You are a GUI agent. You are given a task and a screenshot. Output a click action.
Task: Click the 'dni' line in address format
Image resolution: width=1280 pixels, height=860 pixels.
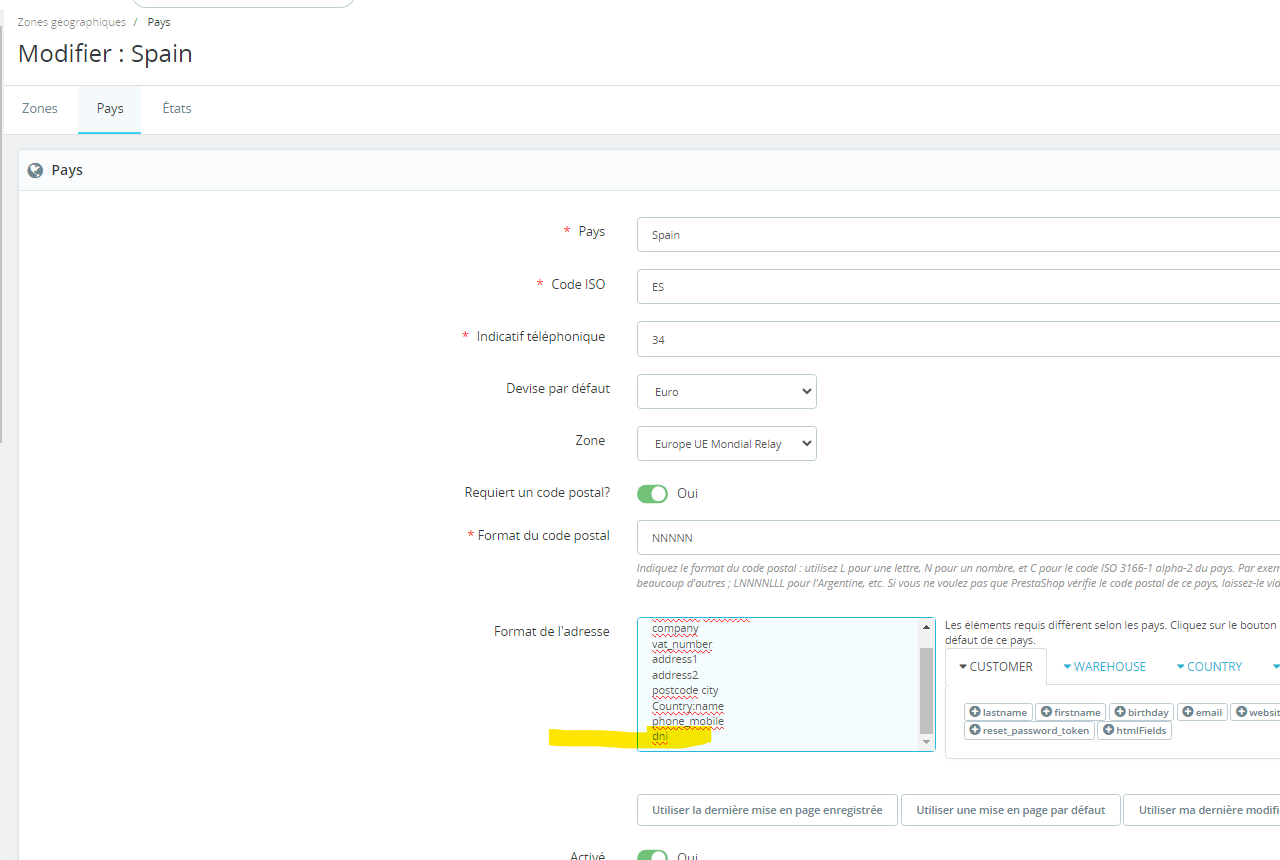pyautogui.click(x=660, y=737)
